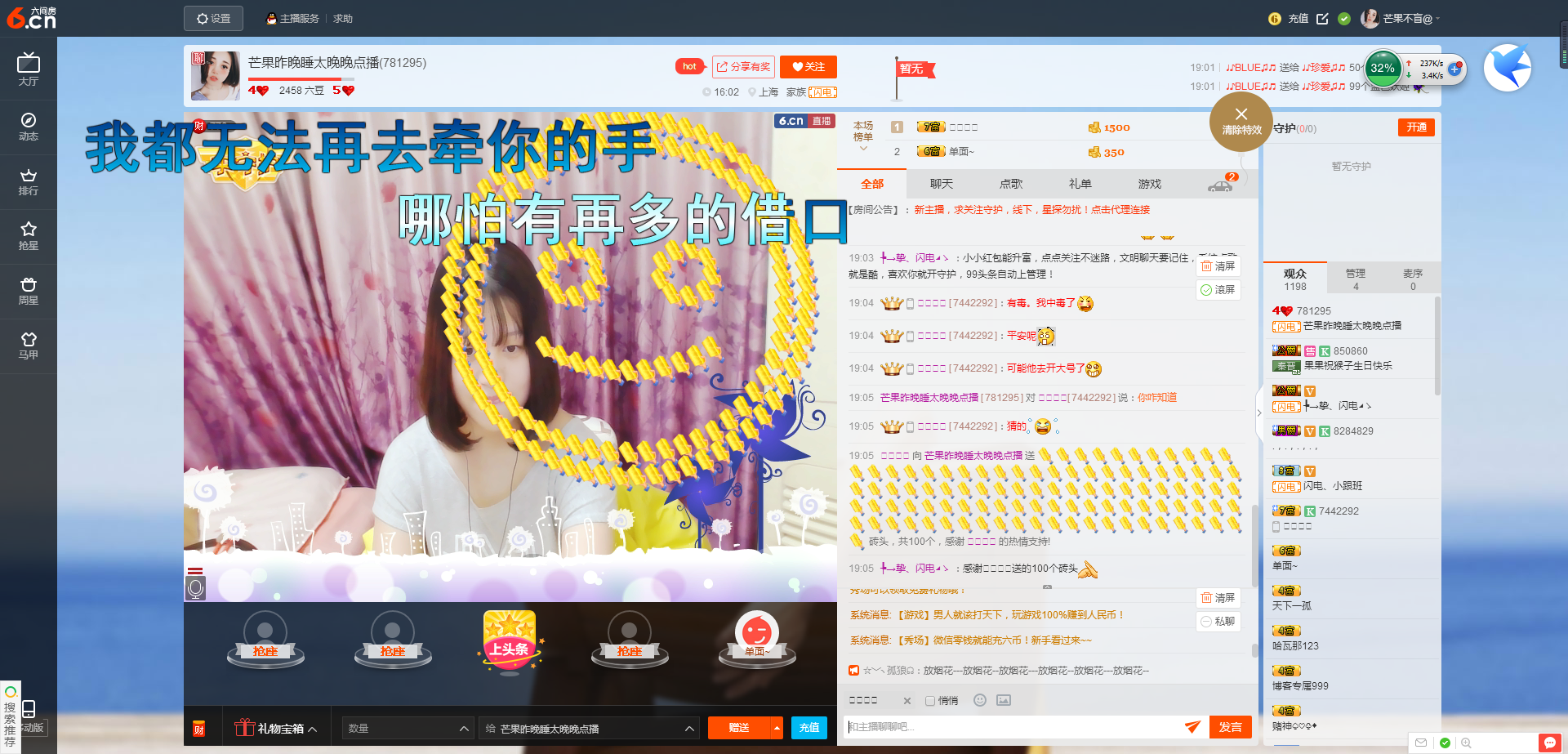
Task: Open the 马甲 shirt icon in sidebar
Action: [28, 345]
